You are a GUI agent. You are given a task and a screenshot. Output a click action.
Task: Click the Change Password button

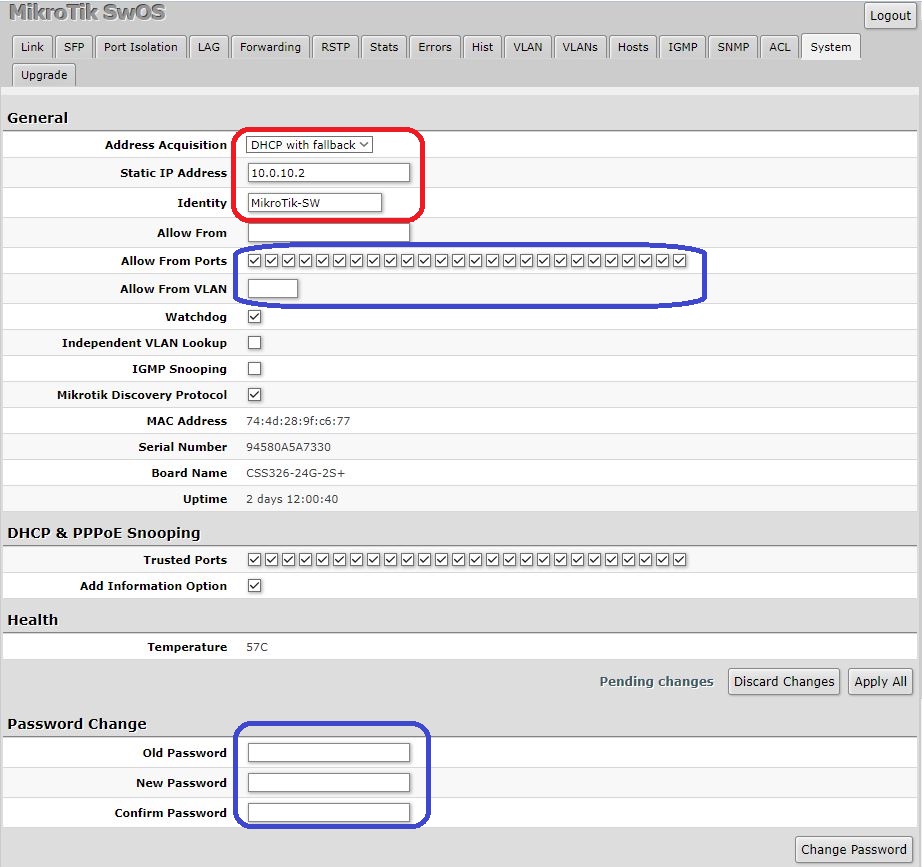tap(853, 850)
